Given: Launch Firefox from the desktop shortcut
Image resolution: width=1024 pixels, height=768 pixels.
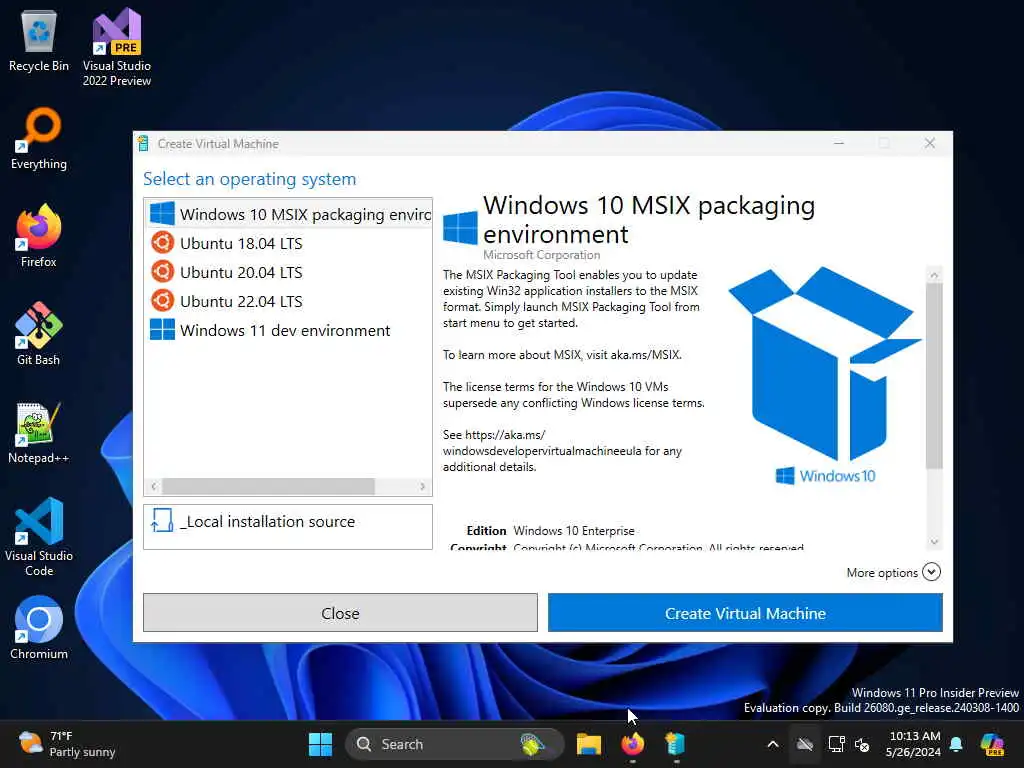Looking at the screenshot, I should pos(39,236).
